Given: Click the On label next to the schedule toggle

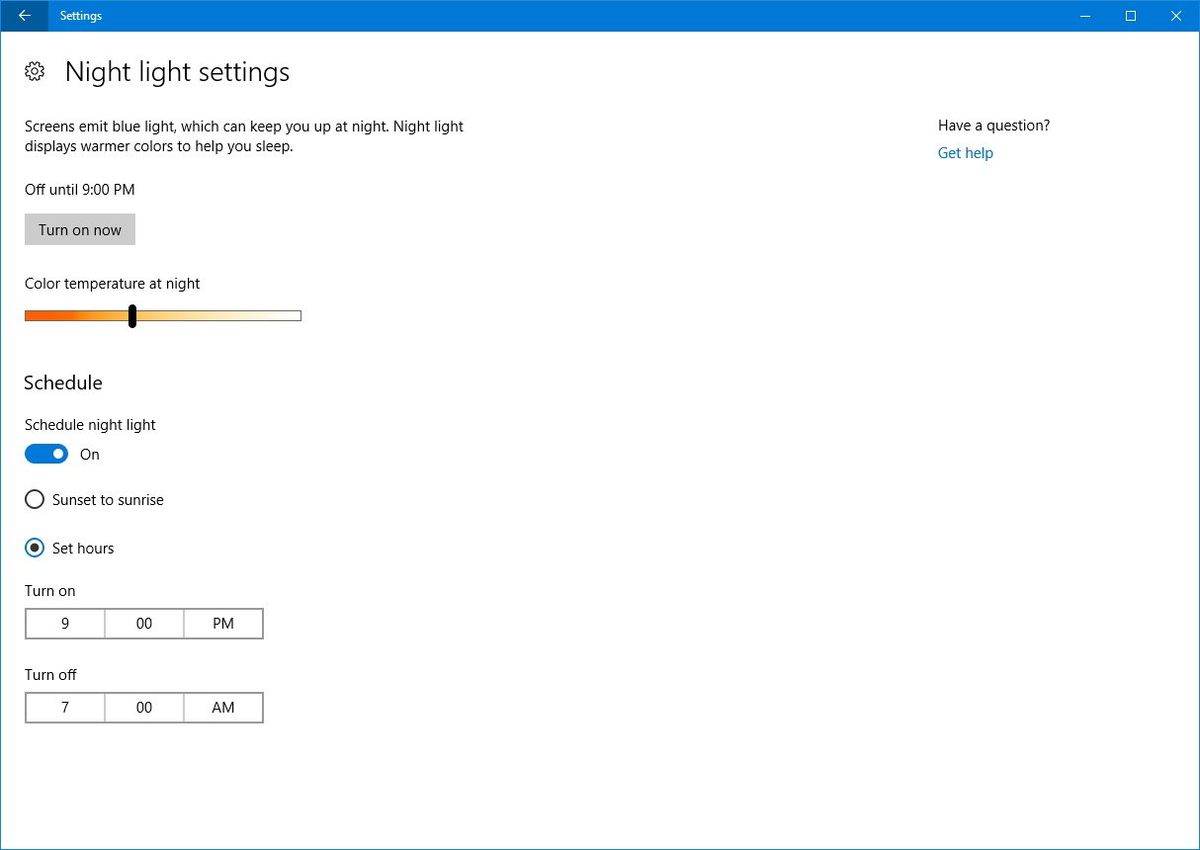Looking at the screenshot, I should click(89, 454).
